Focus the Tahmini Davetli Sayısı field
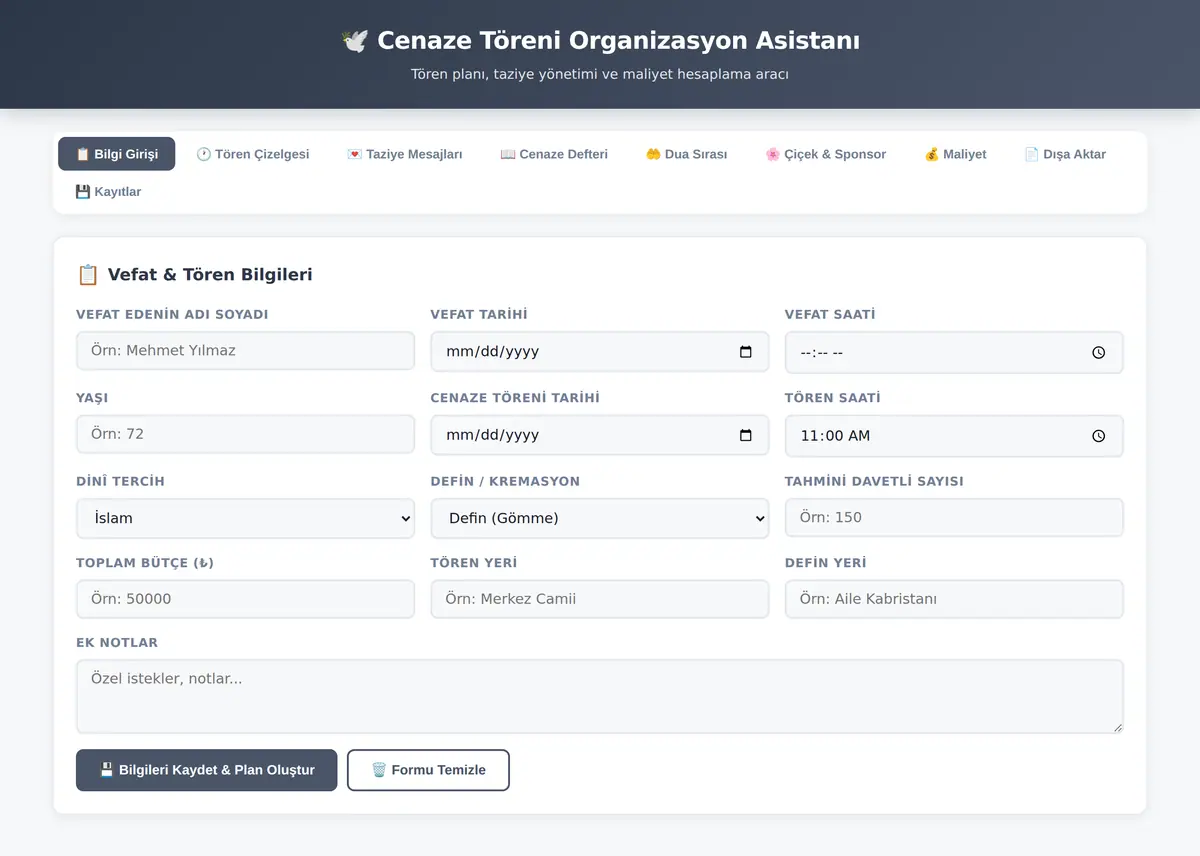Screen dimensions: 1200x856 click(x=954, y=517)
